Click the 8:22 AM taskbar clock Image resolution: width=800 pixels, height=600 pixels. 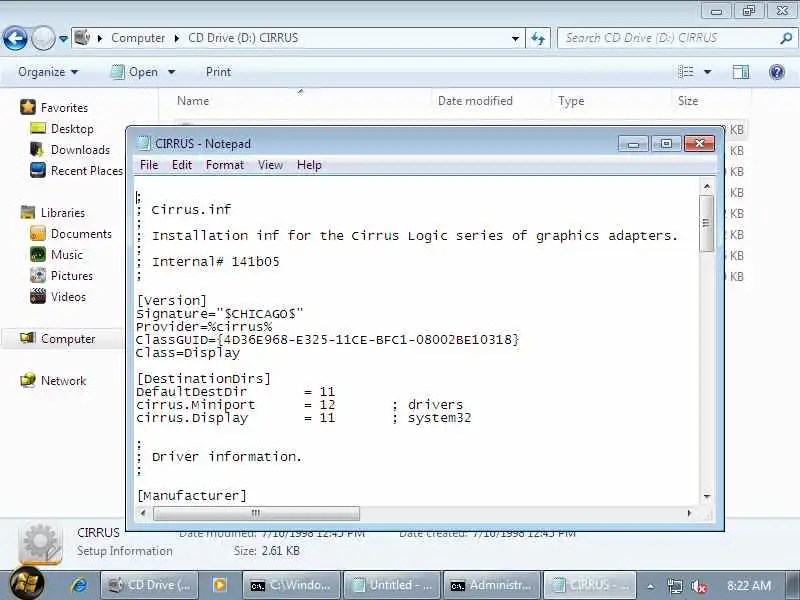(x=748, y=586)
